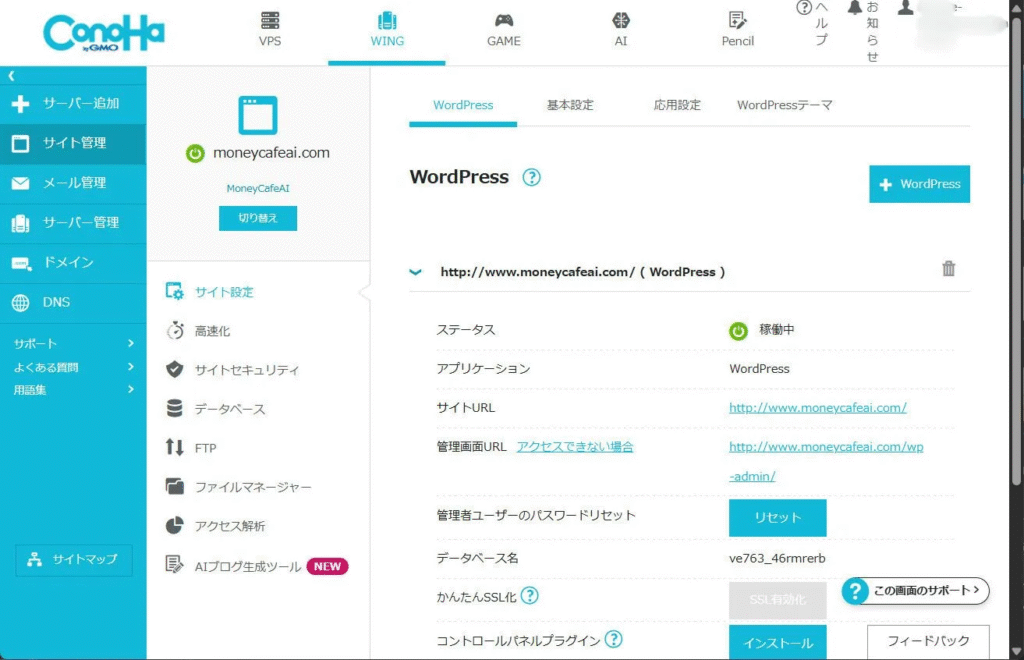Screen dimensions: 1024x660
Task: Open サーバー管理 in the sidebar
Action: (x=73, y=223)
